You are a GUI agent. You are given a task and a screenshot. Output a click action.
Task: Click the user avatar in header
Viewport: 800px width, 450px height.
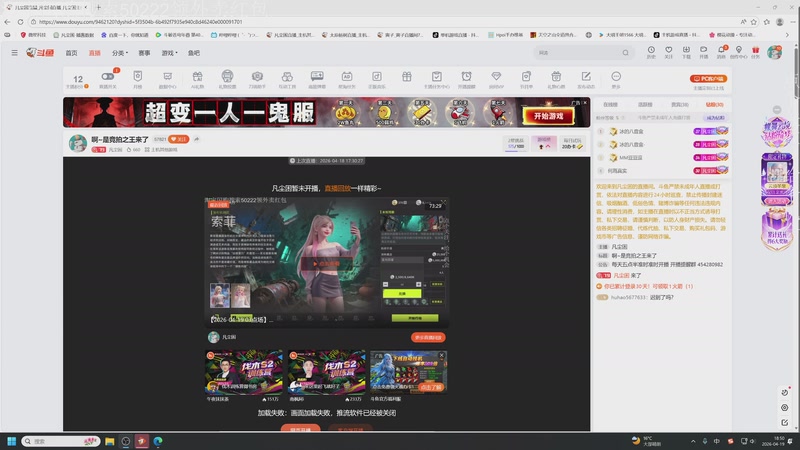[x=774, y=52]
